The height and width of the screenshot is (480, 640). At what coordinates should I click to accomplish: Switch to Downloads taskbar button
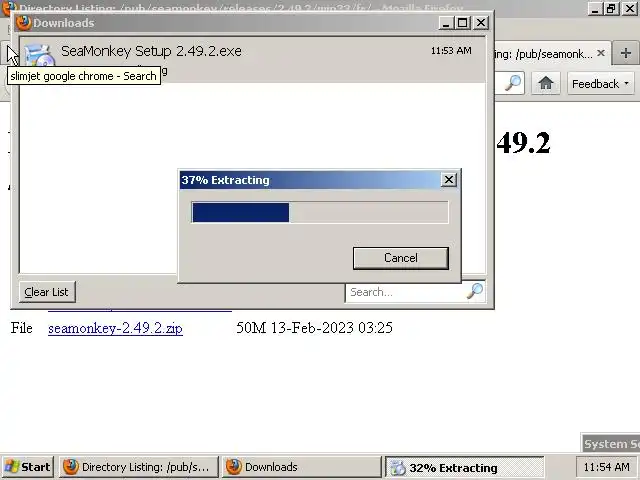point(301,467)
